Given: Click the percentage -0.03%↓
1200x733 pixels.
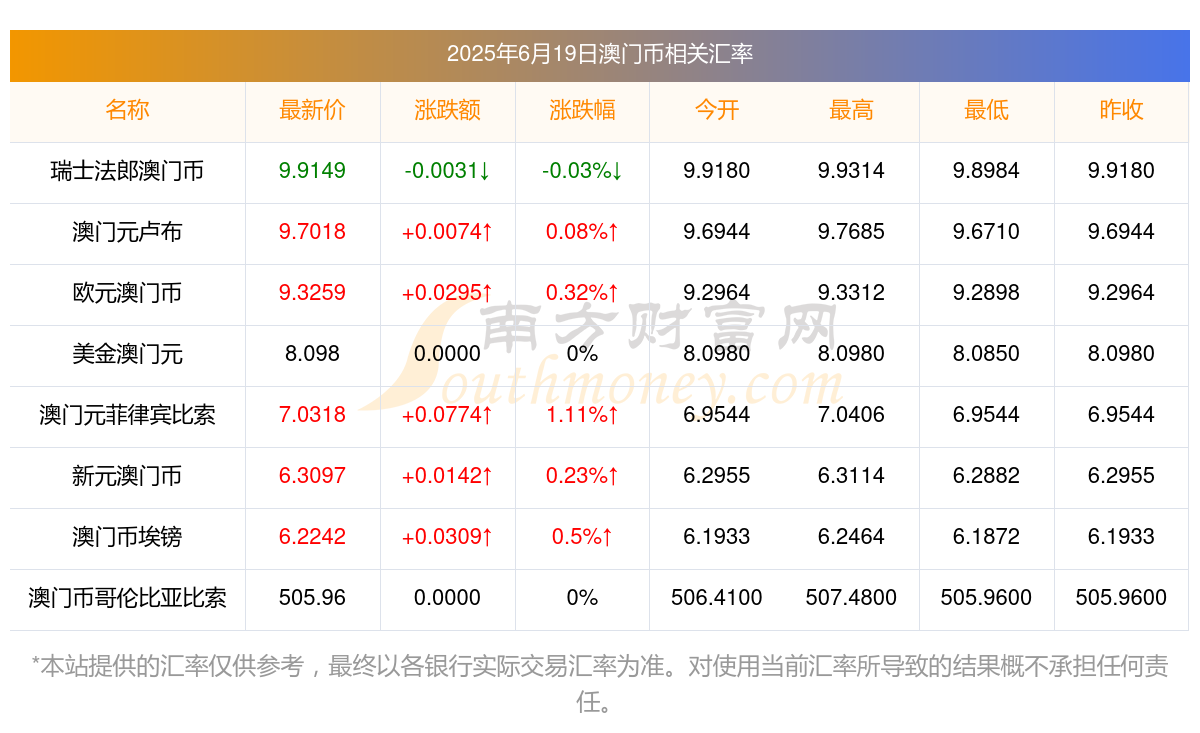Looking at the screenshot, I should (582, 171).
